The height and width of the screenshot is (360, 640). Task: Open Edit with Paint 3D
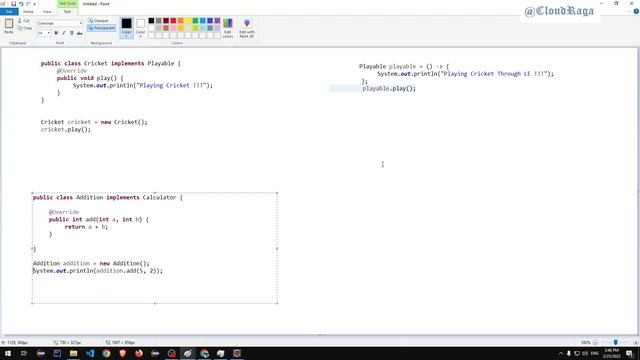247,28
